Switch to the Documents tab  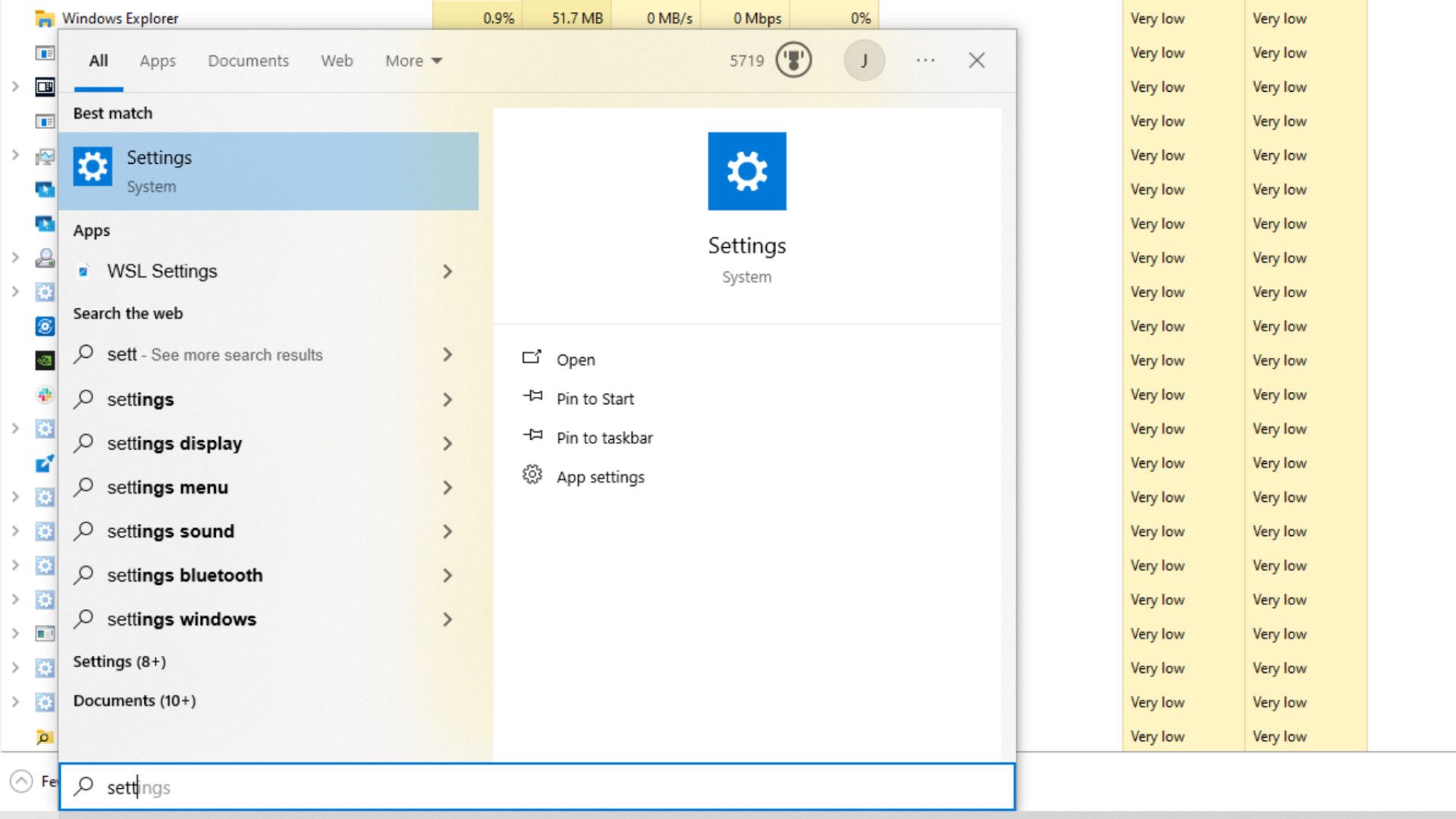(248, 61)
